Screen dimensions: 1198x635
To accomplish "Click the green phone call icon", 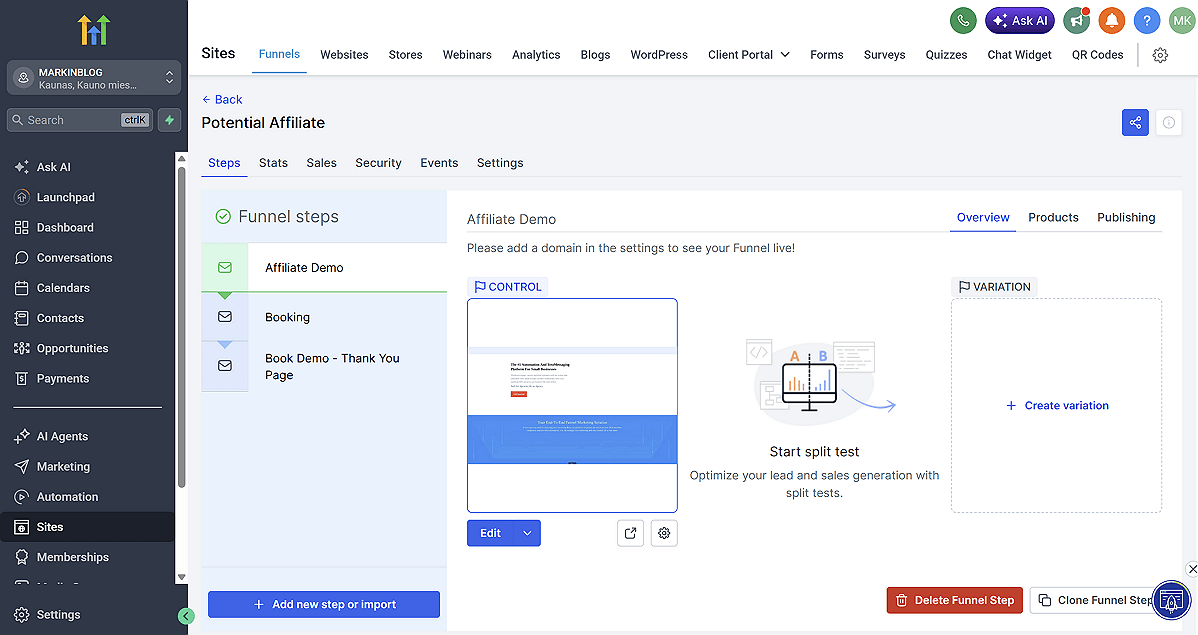I will 963,21.
